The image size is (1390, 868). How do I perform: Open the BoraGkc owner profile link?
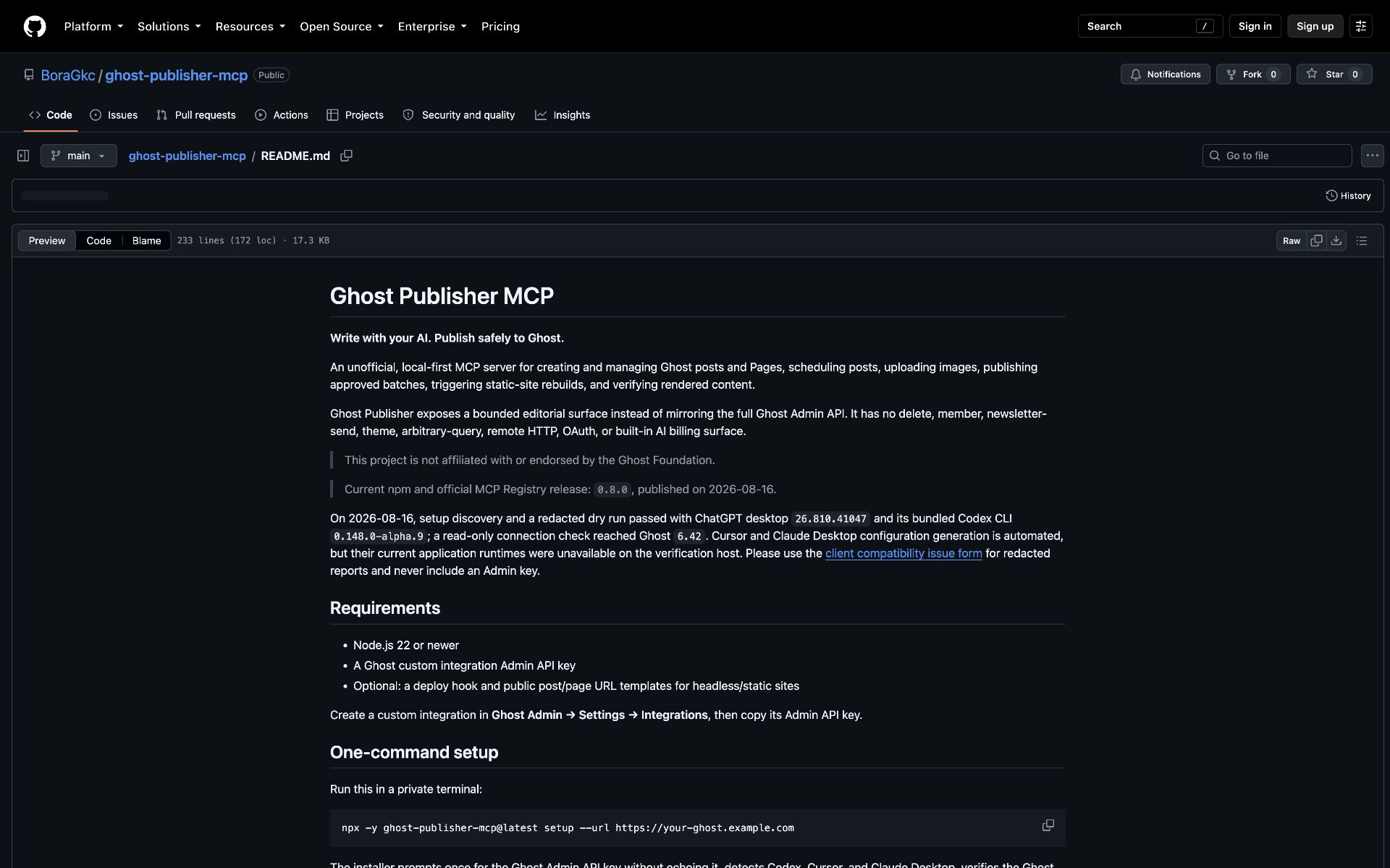[x=68, y=75]
